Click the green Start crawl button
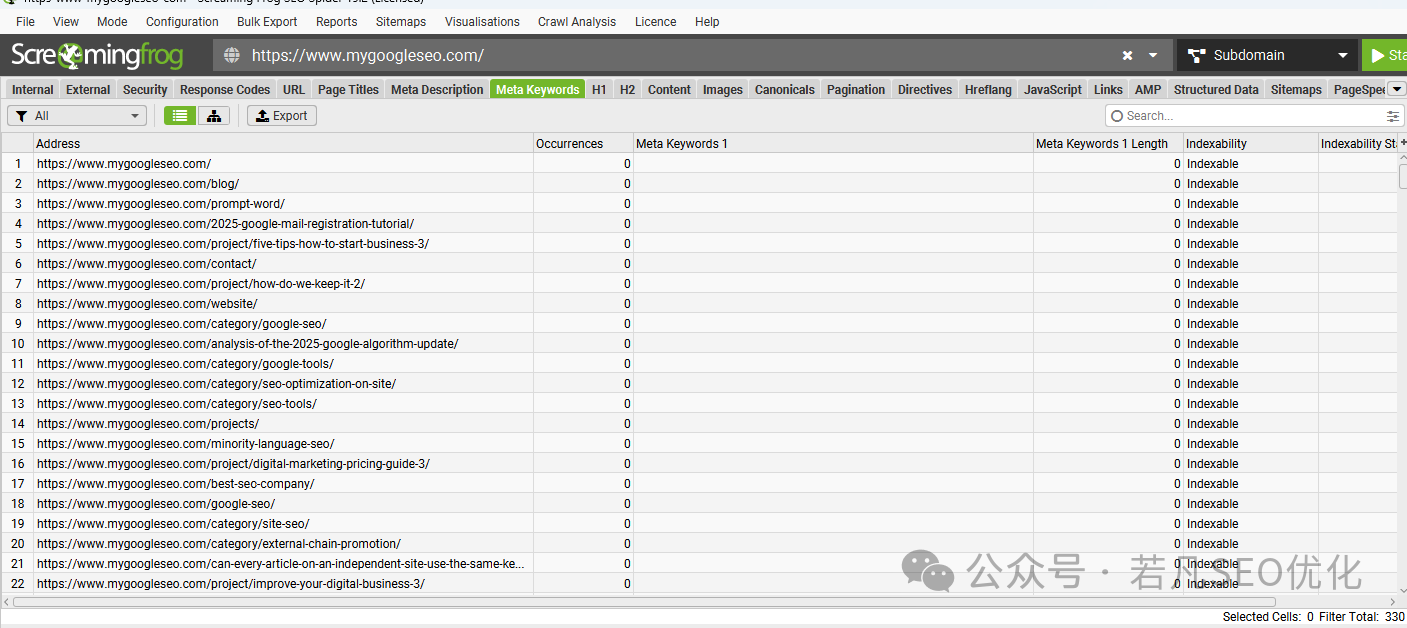The width and height of the screenshot is (1407, 628). pyautogui.click(x=1385, y=55)
